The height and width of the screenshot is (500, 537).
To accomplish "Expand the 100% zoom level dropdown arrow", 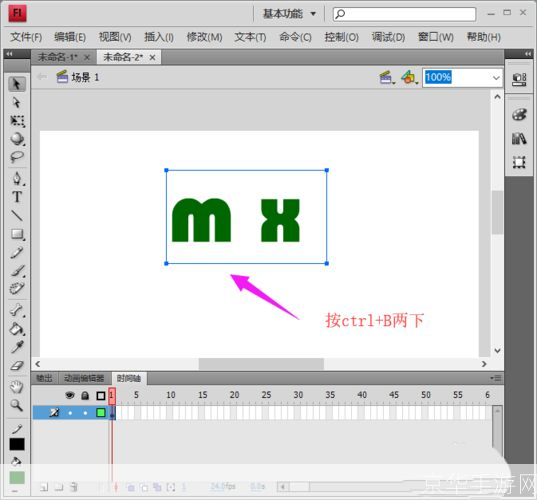I will [496, 78].
